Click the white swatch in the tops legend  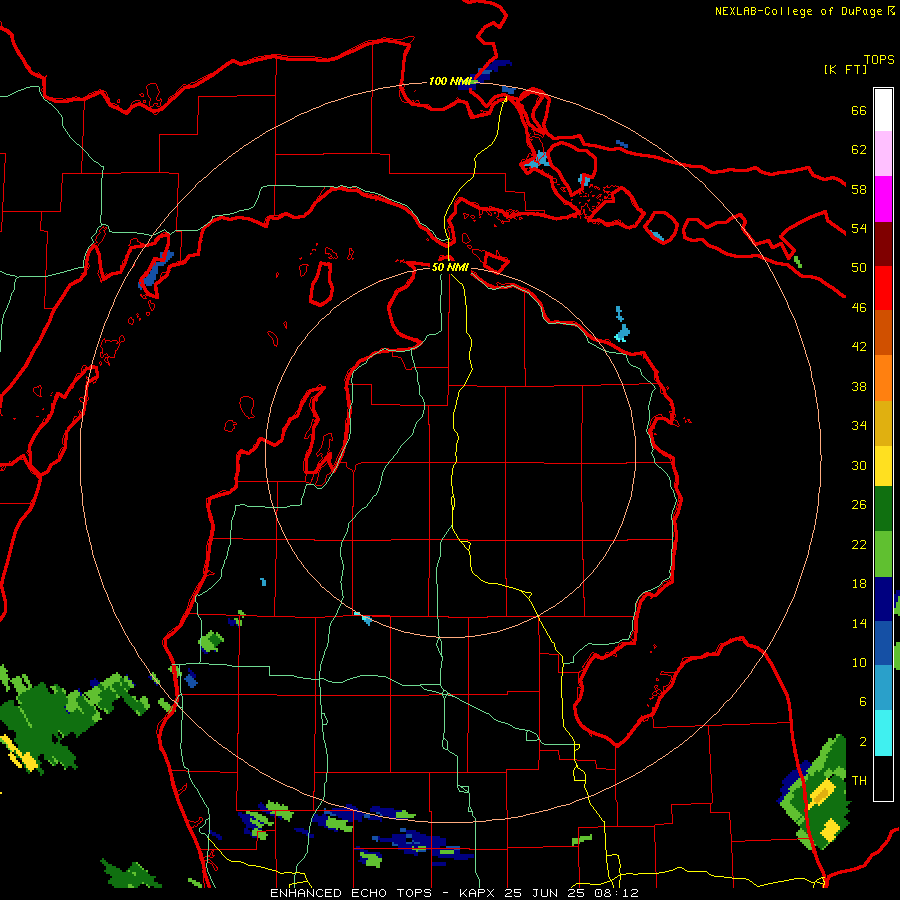pyautogui.click(x=883, y=110)
